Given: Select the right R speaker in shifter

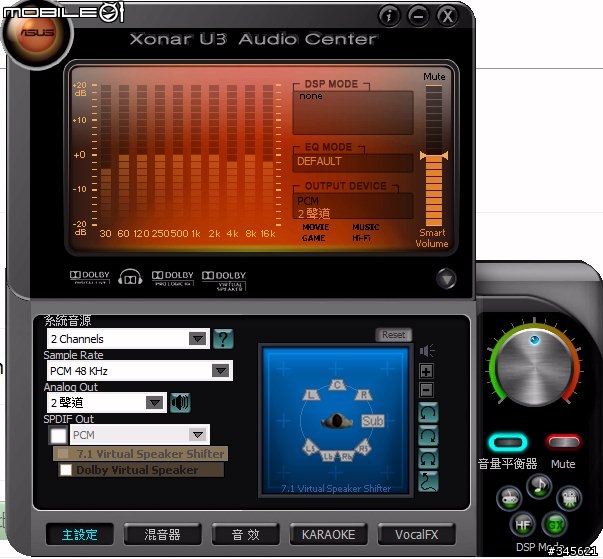Looking at the screenshot, I should (363, 394).
